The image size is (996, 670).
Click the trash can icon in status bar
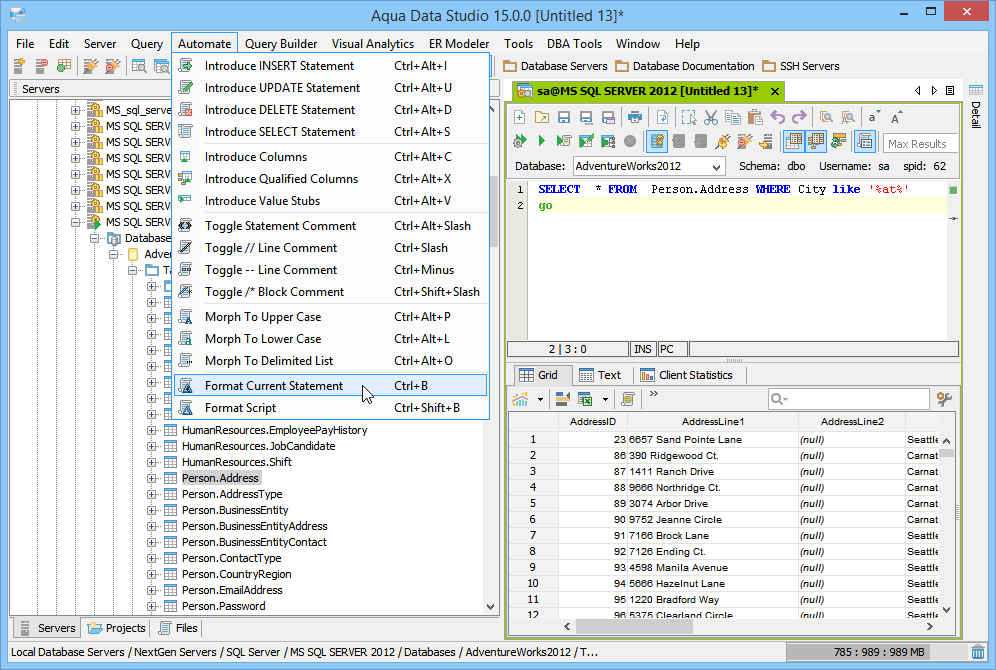[x=978, y=652]
